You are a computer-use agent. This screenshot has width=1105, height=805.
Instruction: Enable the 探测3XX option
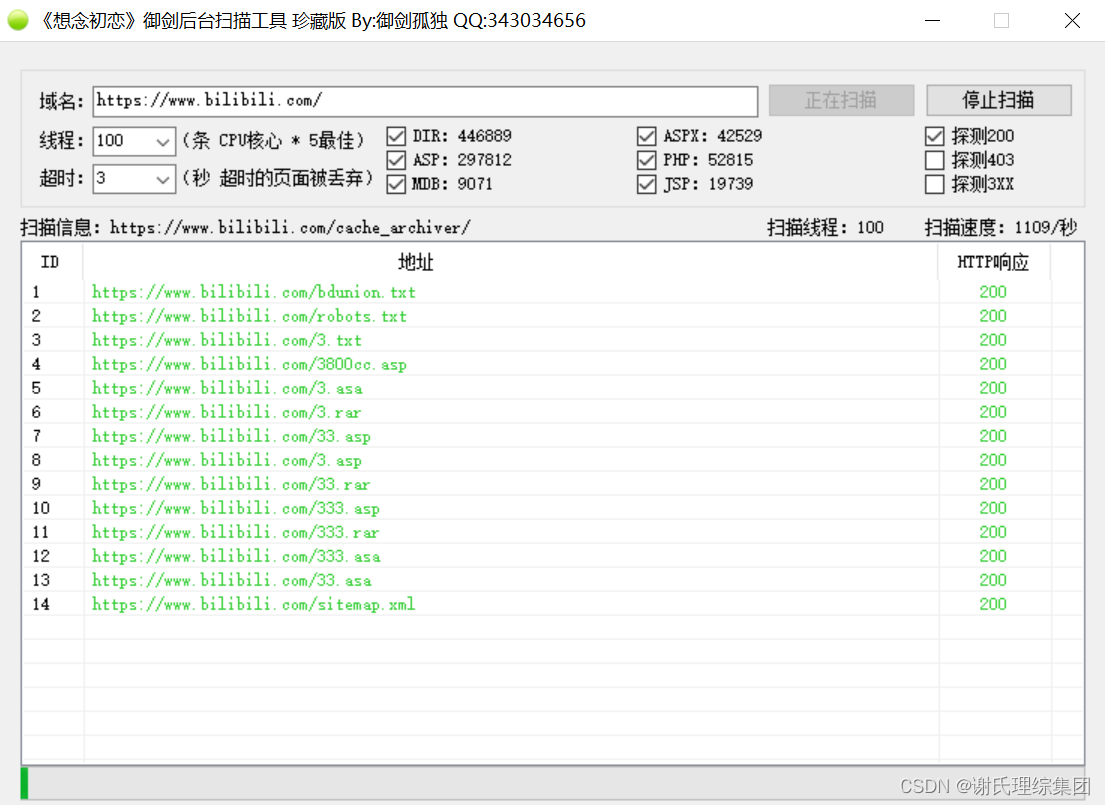click(934, 184)
